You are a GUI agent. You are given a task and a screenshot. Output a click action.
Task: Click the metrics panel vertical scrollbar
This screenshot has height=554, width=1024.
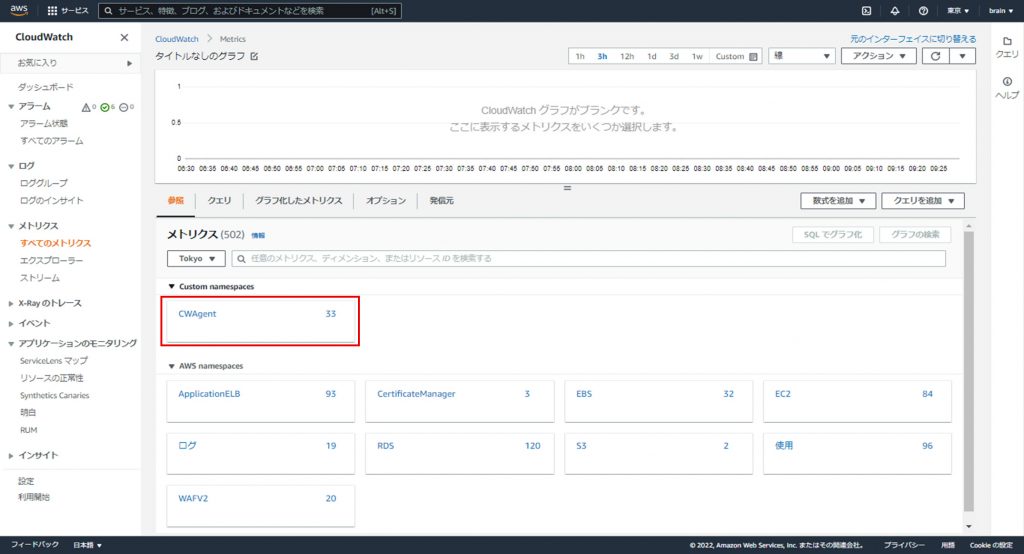968,372
